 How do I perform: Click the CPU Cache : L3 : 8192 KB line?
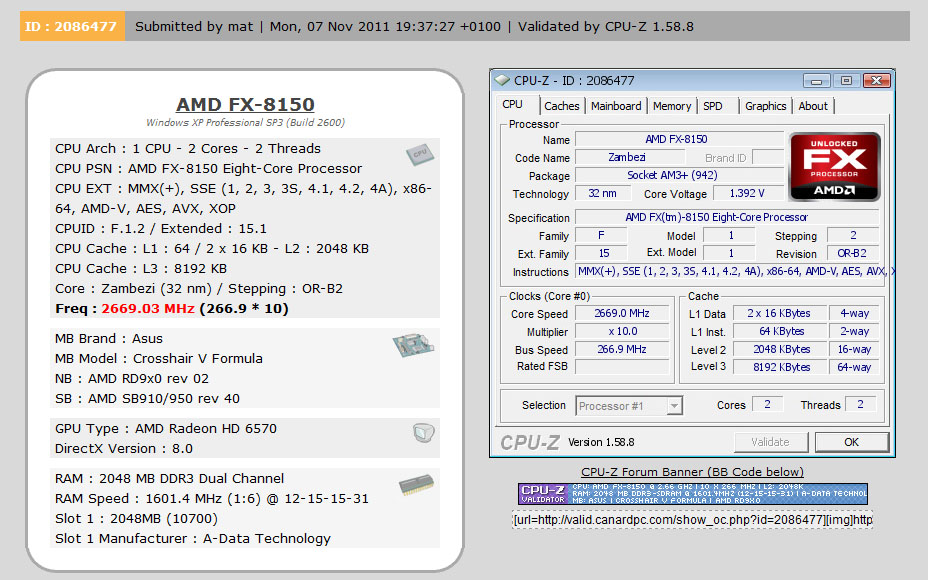(x=141, y=269)
